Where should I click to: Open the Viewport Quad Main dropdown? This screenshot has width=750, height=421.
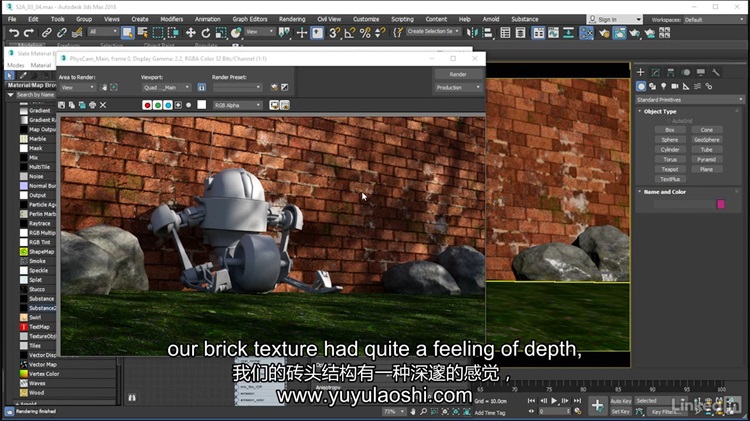tap(167, 88)
